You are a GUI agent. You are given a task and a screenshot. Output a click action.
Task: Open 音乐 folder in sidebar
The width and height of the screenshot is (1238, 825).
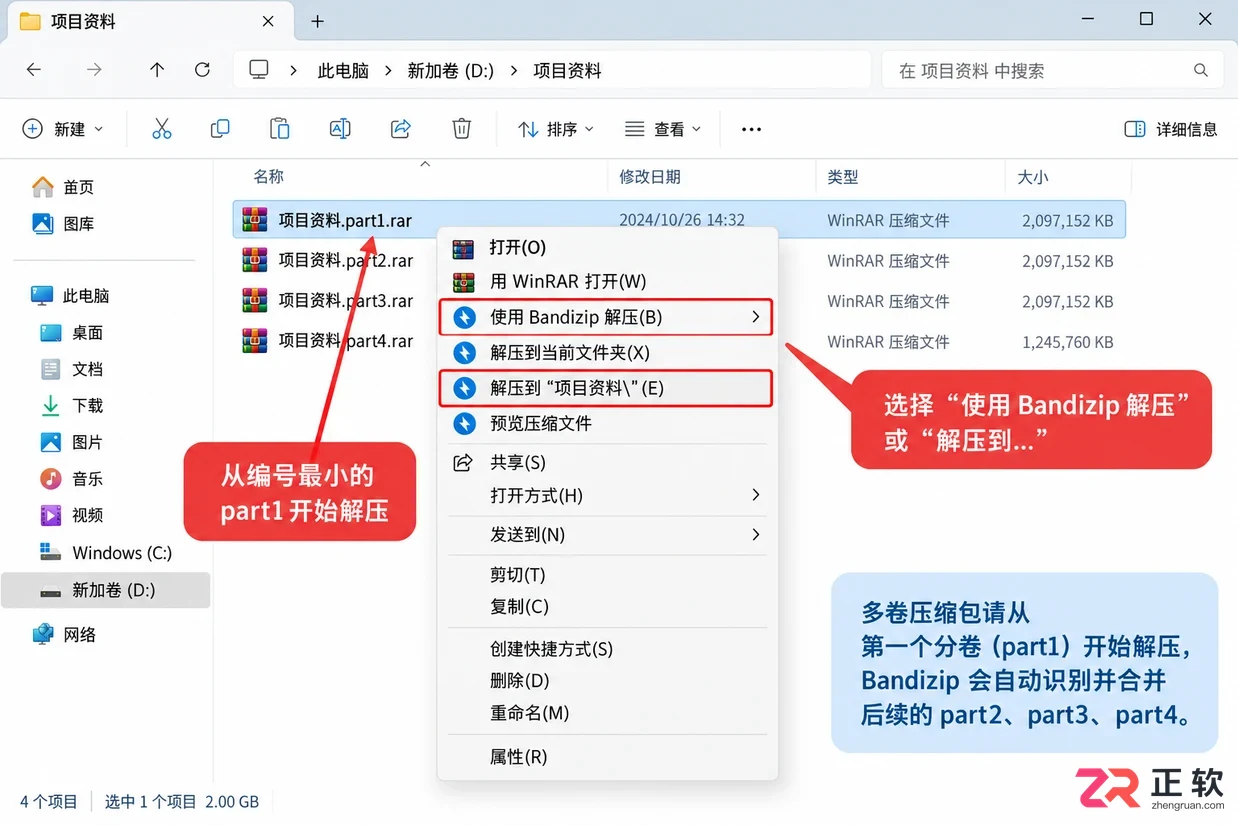tap(72, 479)
